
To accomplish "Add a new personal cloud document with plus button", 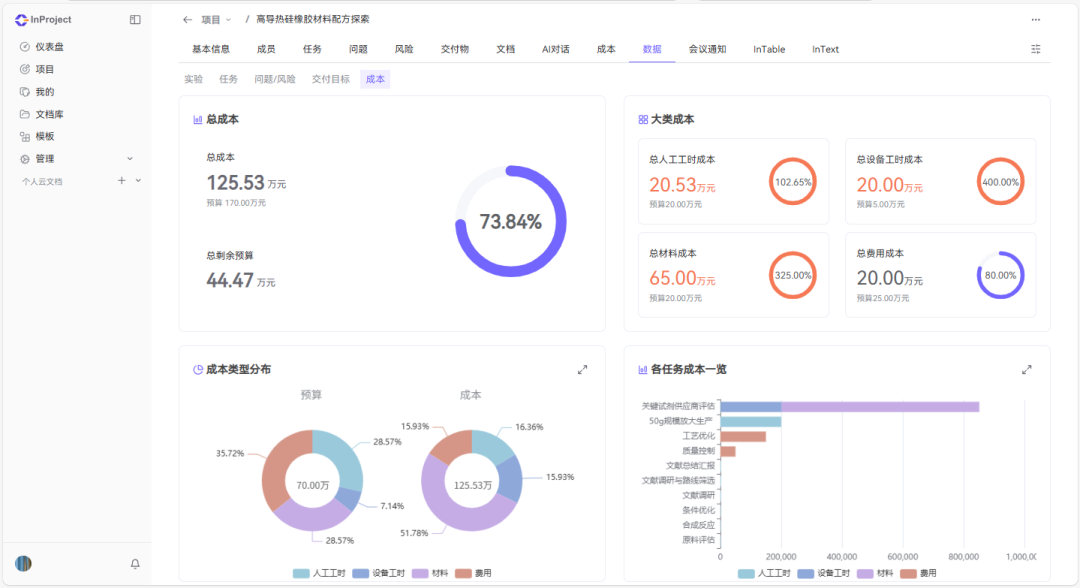I will pyautogui.click(x=121, y=180).
